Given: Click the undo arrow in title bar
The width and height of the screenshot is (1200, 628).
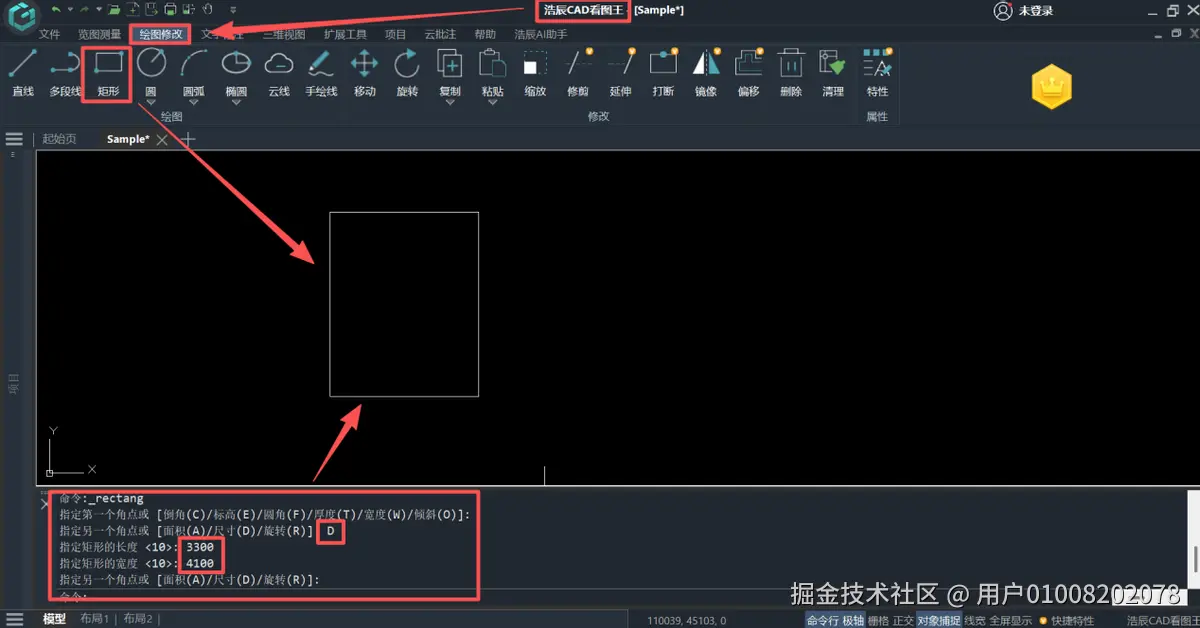Looking at the screenshot, I should 56,10.
